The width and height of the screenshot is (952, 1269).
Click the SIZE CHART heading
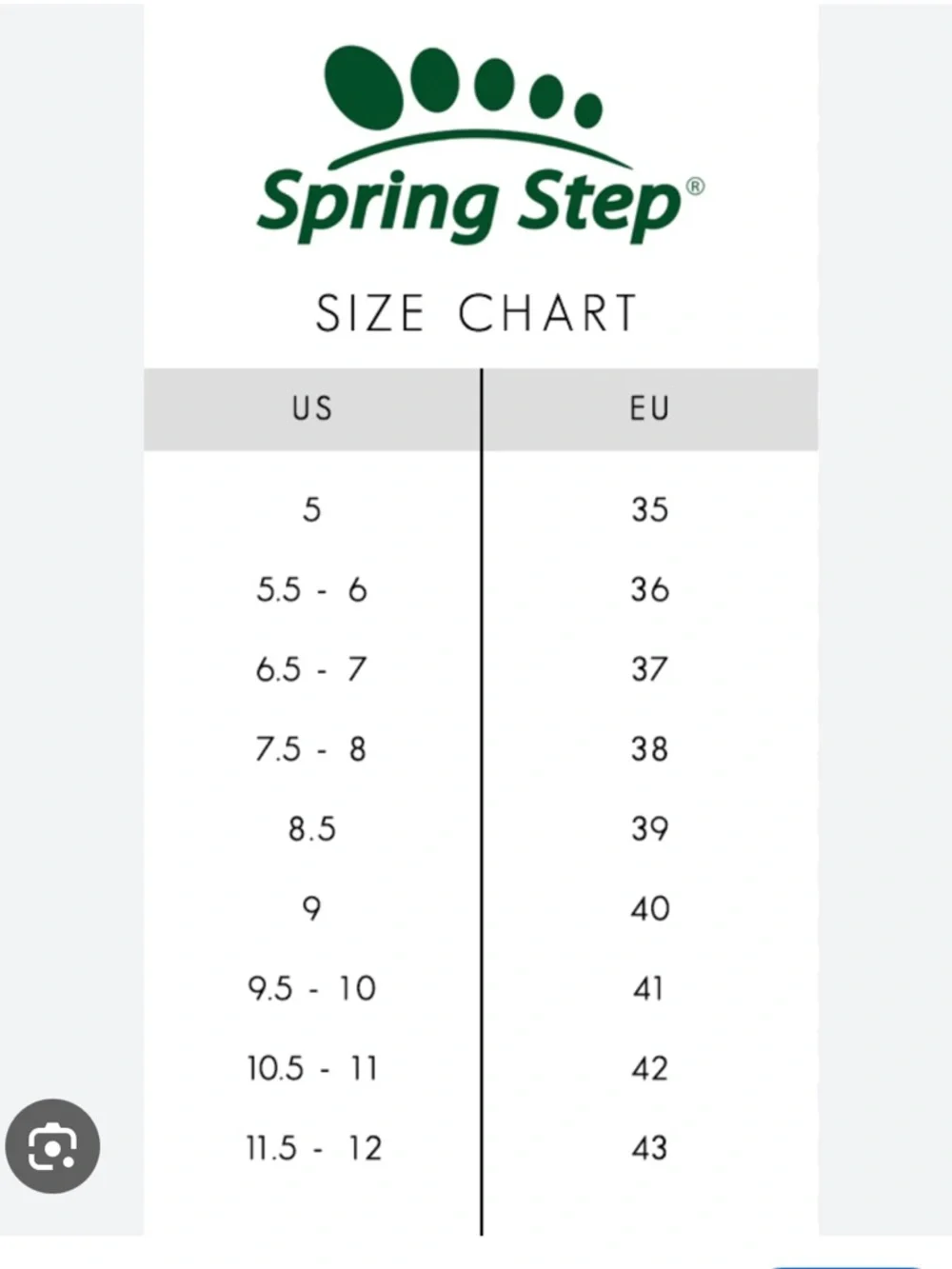(476, 314)
